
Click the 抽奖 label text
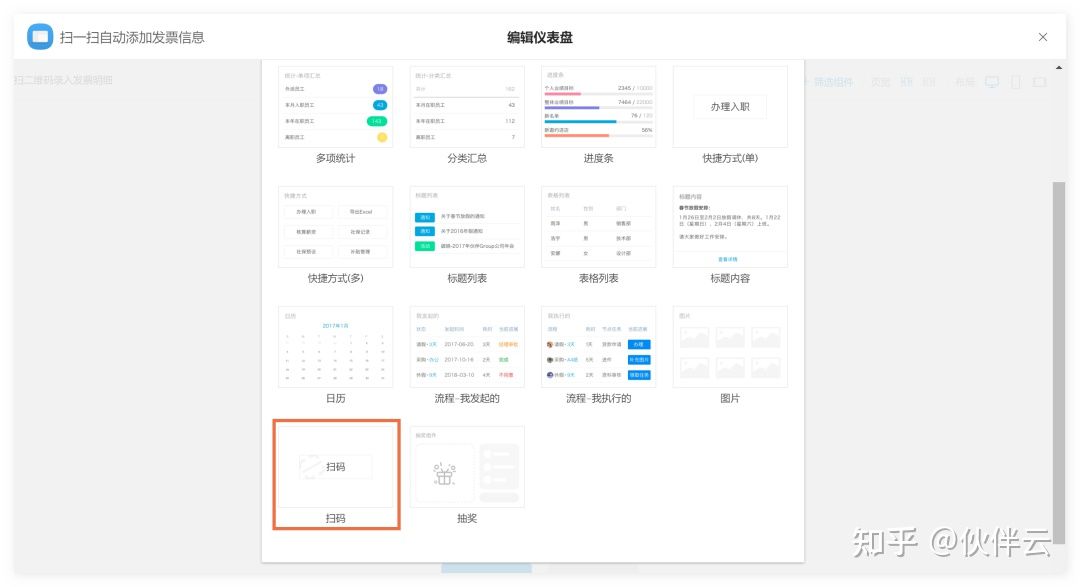[x=467, y=518]
